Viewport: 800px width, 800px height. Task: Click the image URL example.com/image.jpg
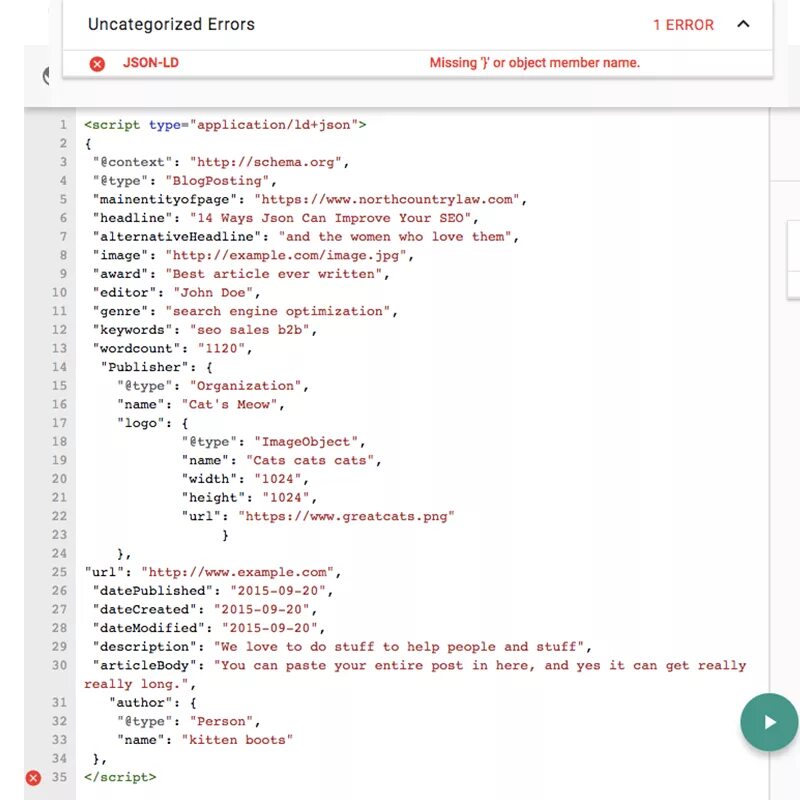[286, 255]
